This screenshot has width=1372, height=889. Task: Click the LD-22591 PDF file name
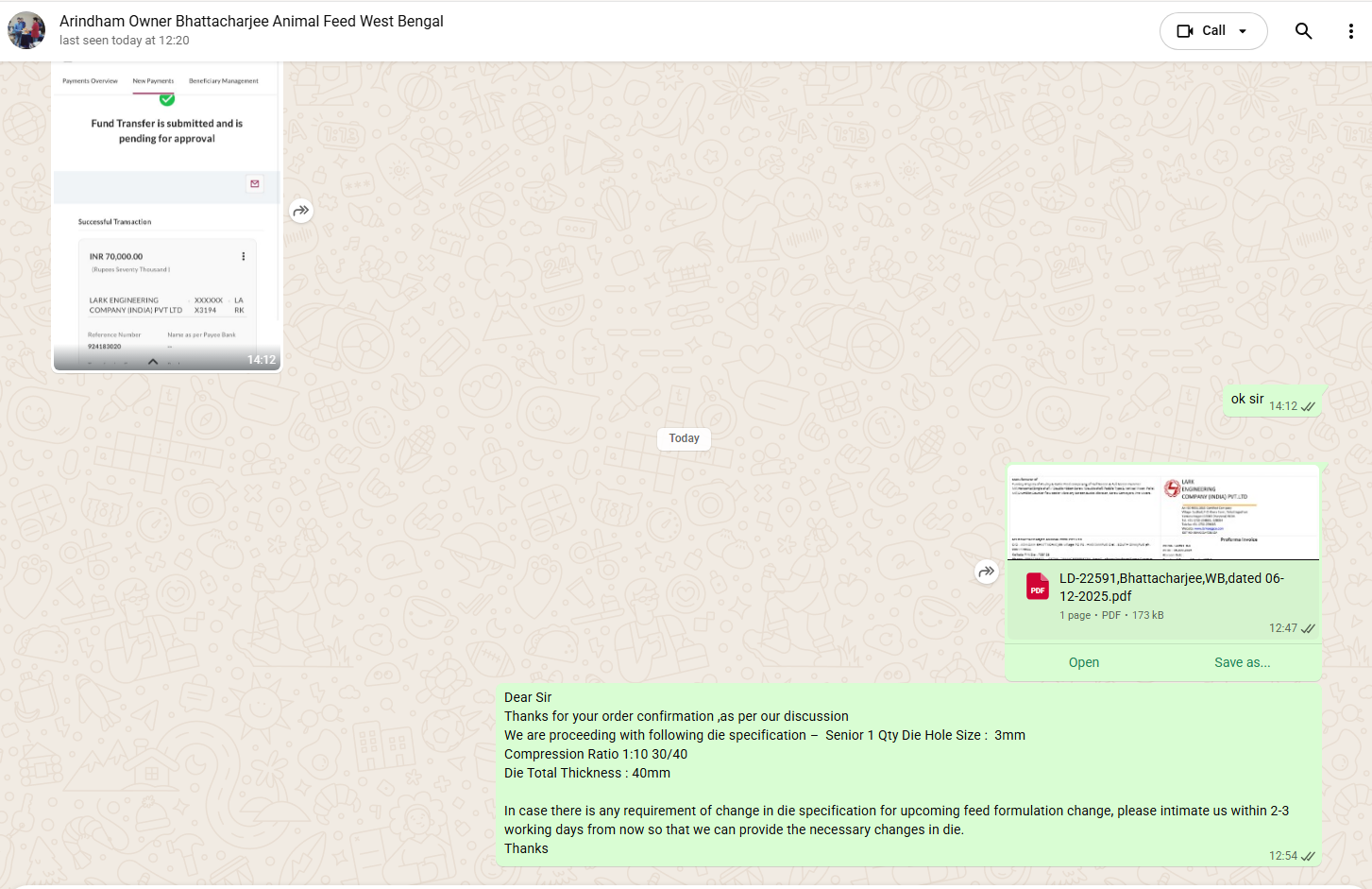point(1171,587)
